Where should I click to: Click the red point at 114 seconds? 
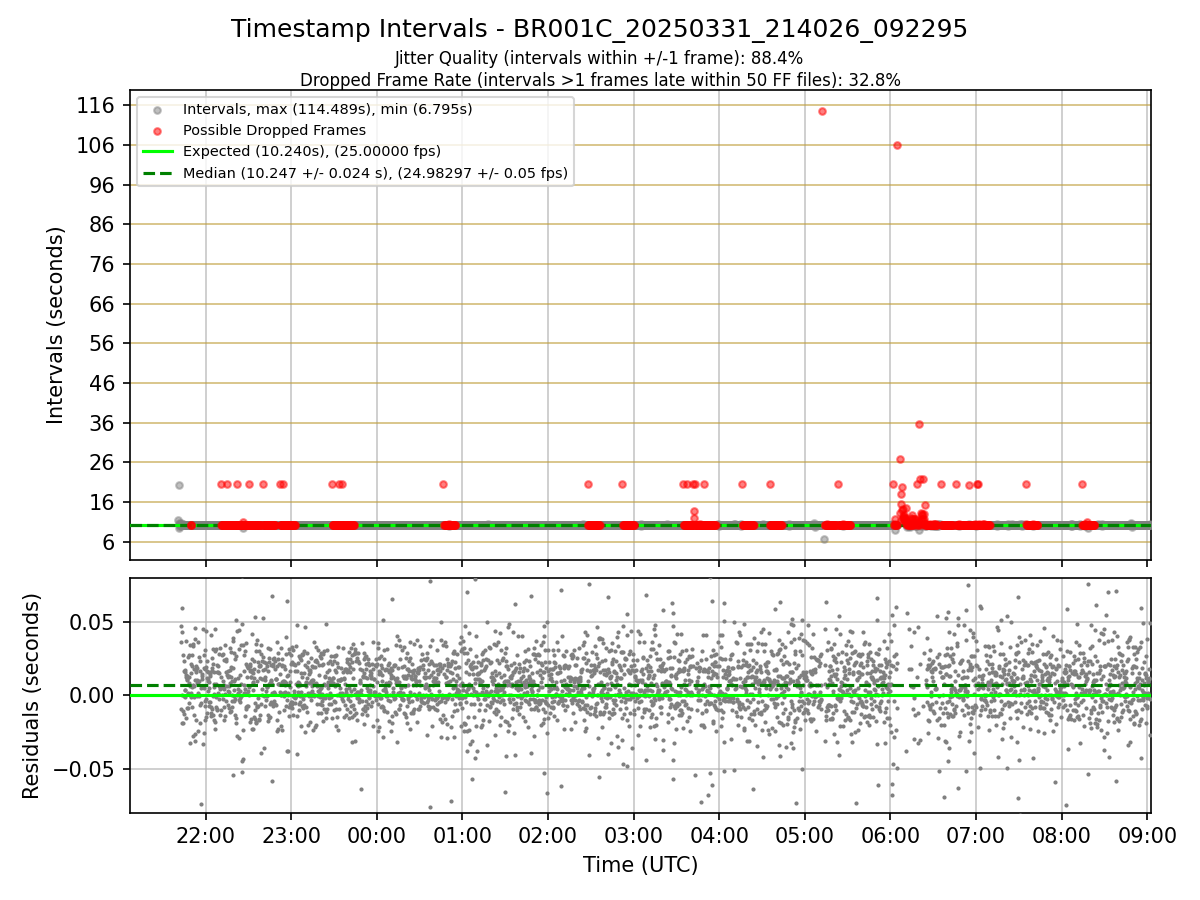[822, 111]
